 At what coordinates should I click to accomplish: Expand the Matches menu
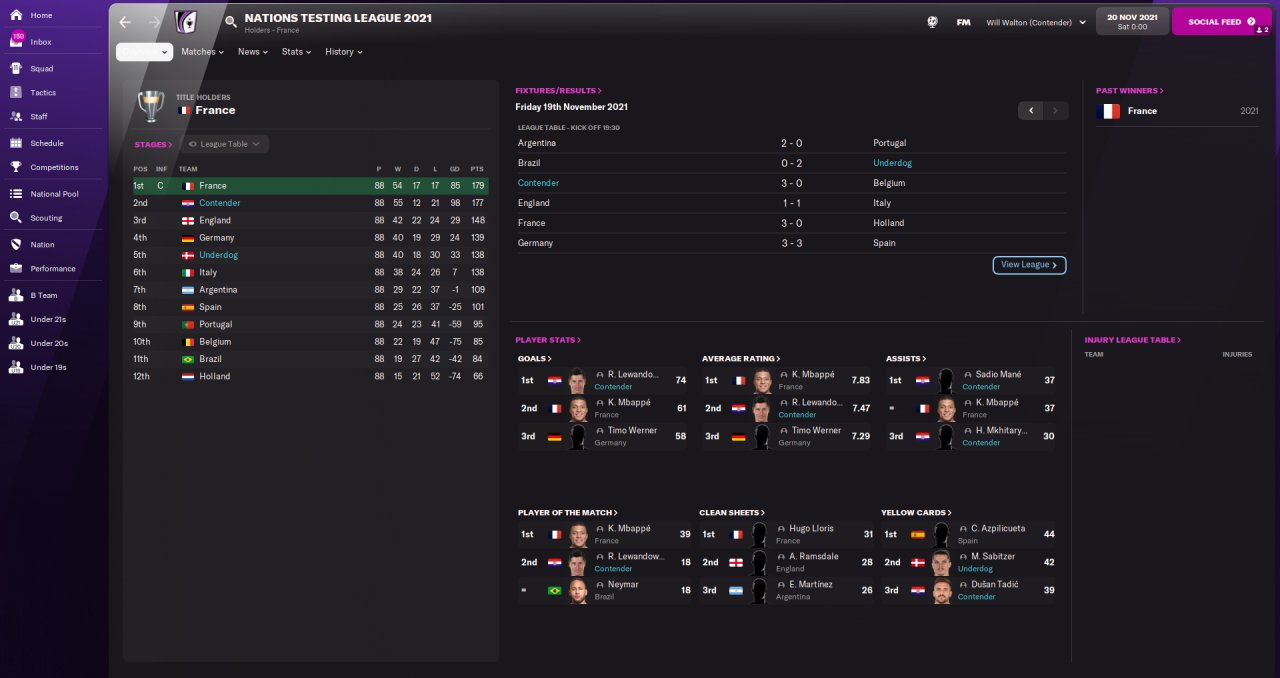[202, 52]
